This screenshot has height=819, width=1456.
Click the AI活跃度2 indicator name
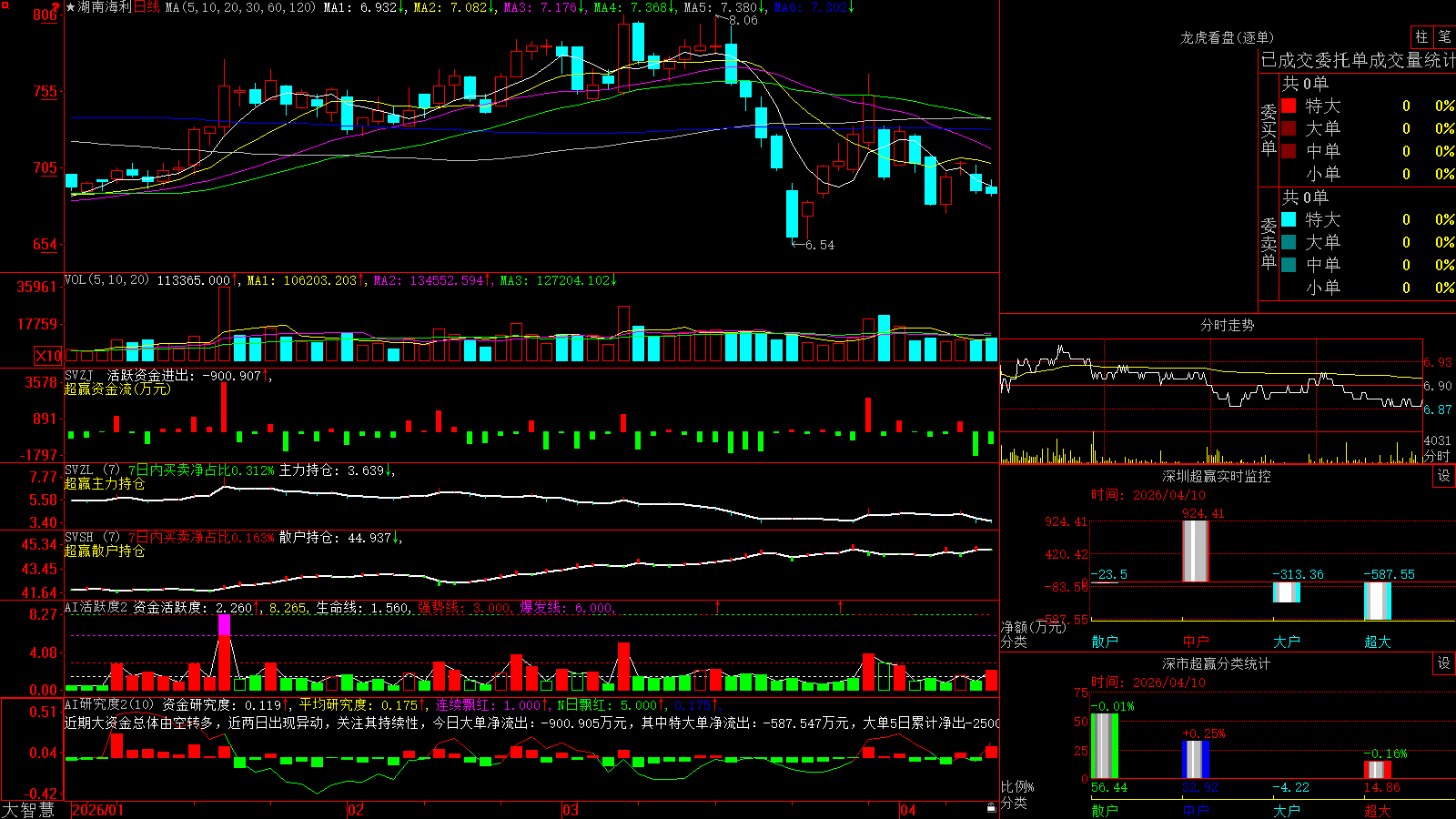[96, 607]
